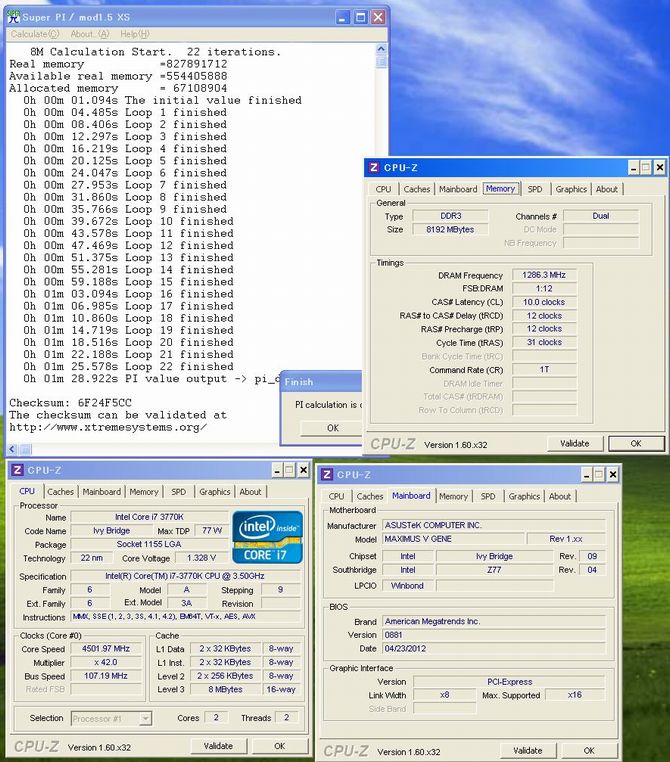The height and width of the screenshot is (762, 670).
Task: Open the Help menu in Super PI
Action: 135,34
